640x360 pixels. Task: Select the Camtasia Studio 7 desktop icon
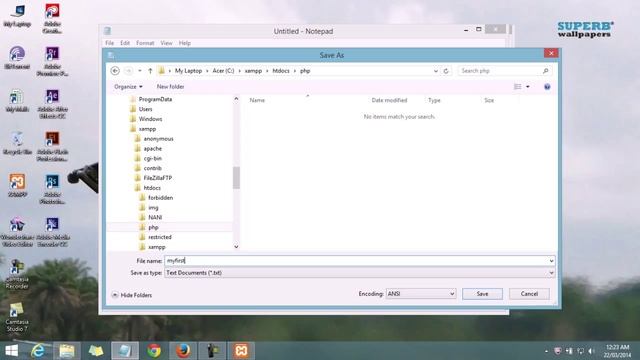(x=17, y=316)
